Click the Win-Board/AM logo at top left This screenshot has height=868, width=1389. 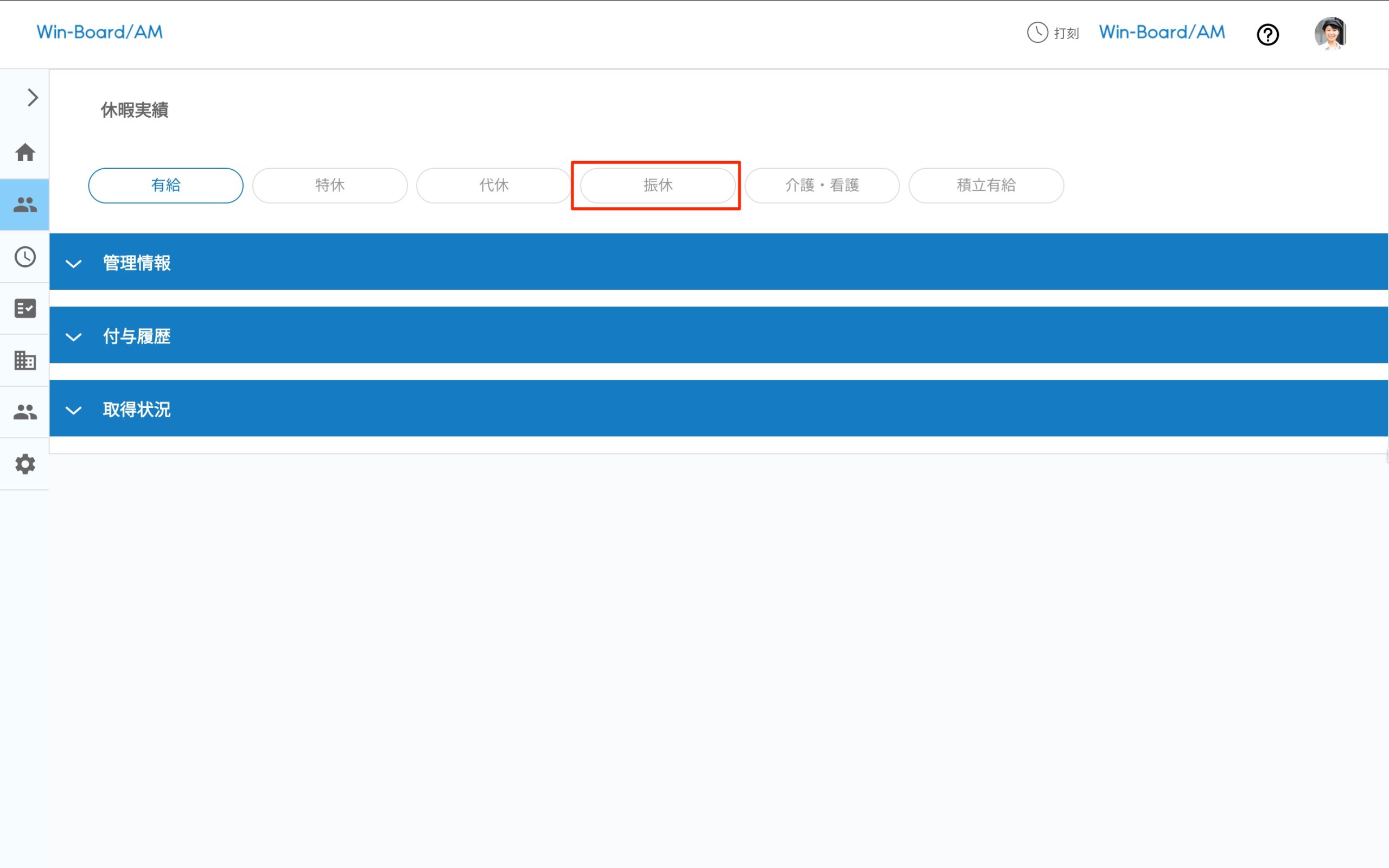click(100, 32)
